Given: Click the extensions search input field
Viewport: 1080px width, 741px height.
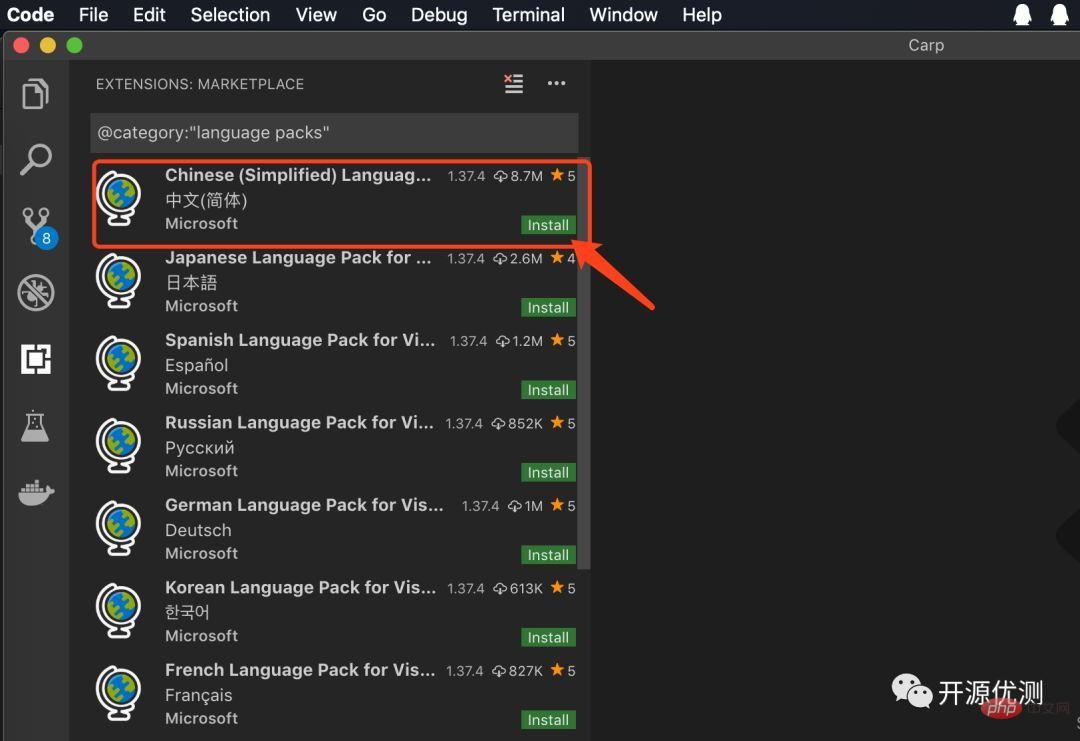Looking at the screenshot, I should [334, 133].
